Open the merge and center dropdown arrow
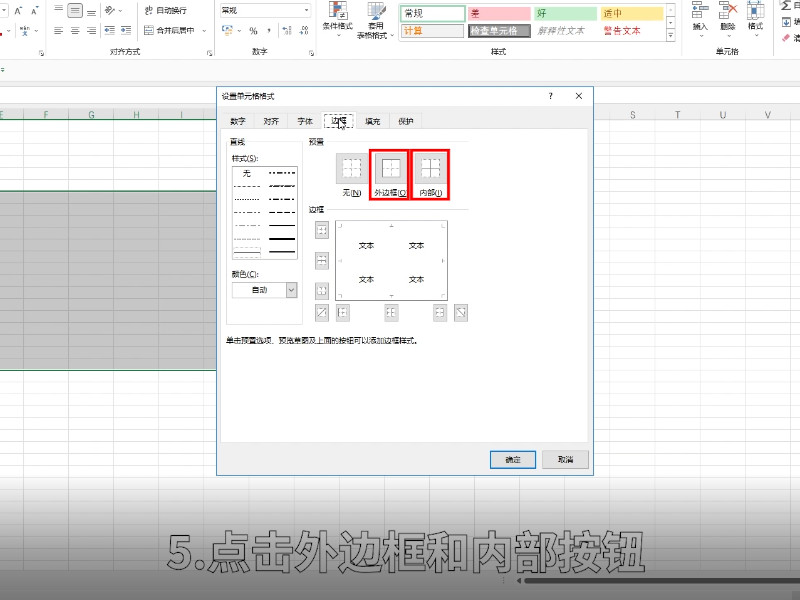This screenshot has height=600, width=800. coord(204,31)
